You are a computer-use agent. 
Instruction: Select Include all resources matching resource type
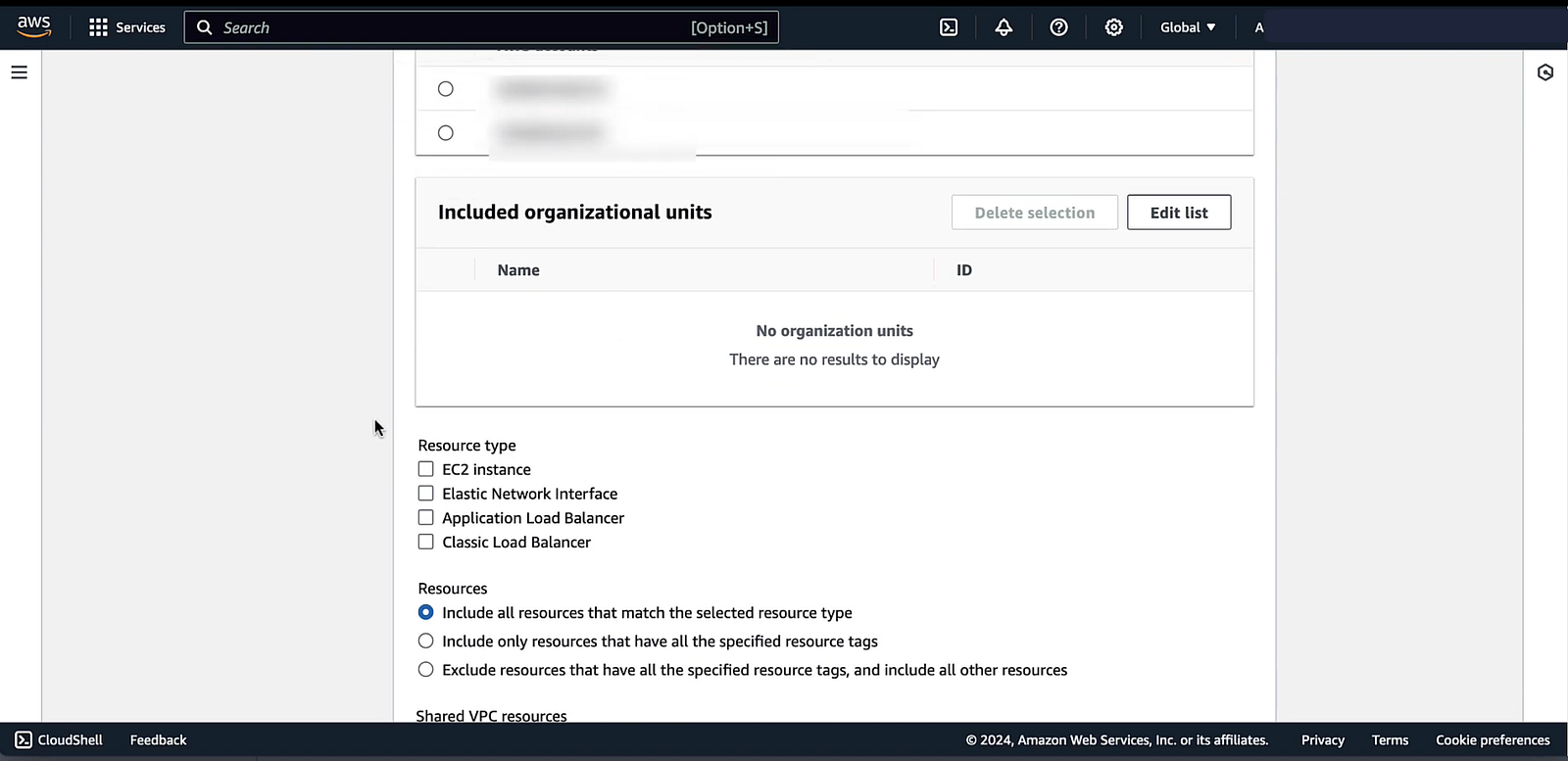425,612
